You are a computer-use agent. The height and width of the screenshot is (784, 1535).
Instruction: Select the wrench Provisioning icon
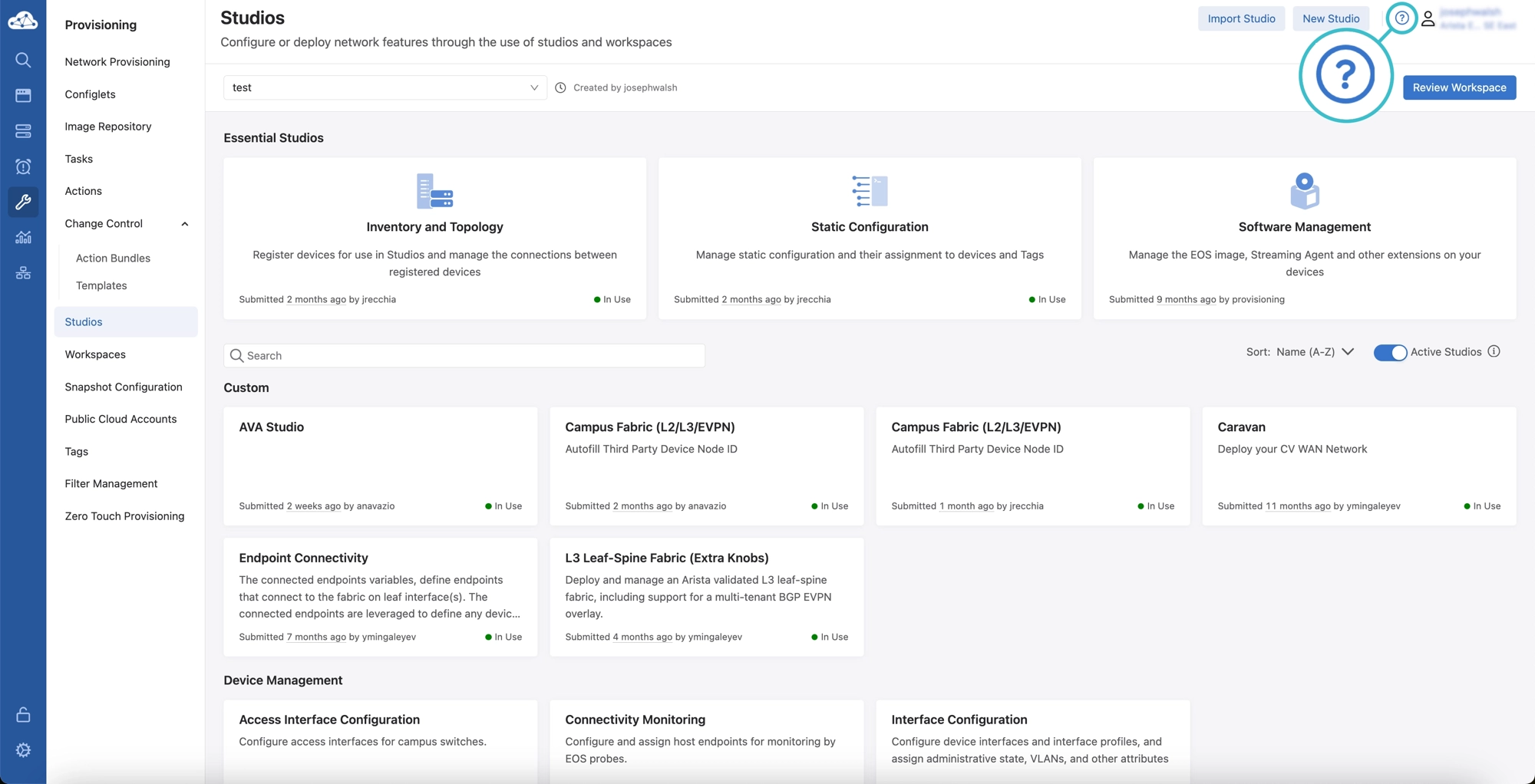coord(23,202)
